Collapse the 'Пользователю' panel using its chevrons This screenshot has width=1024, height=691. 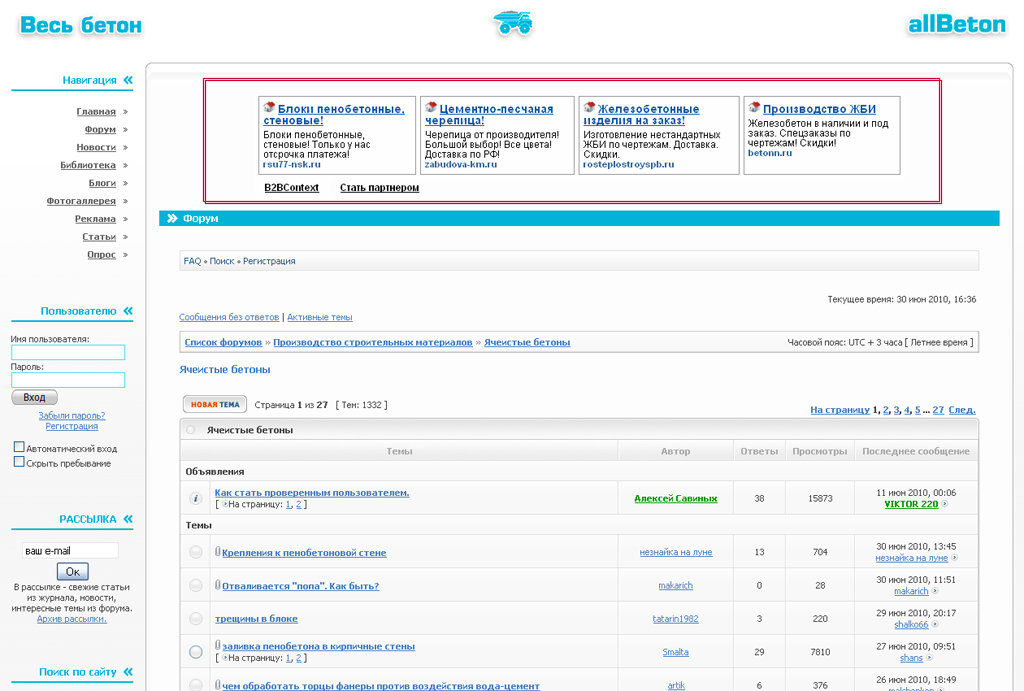point(128,311)
